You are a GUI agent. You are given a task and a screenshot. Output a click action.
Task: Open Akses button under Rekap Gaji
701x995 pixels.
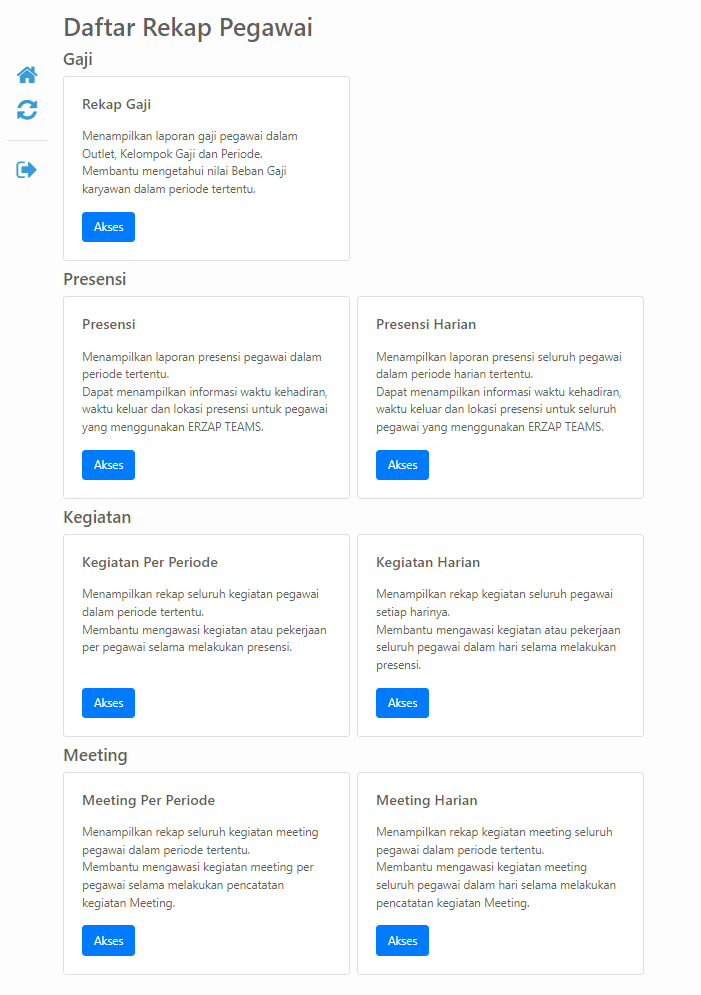coord(108,227)
